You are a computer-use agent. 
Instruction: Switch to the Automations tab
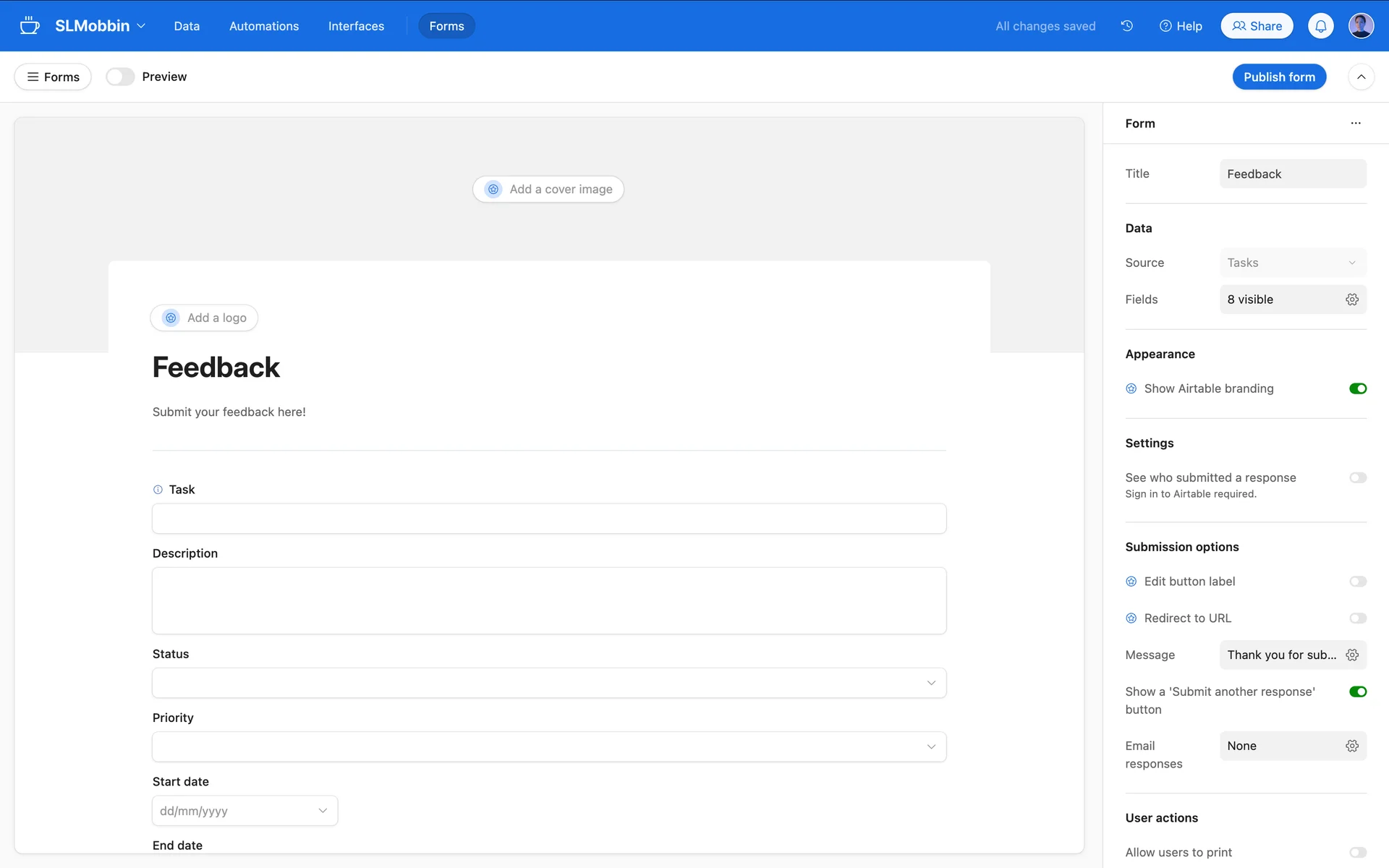pyautogui.click(x=263, y=26)
